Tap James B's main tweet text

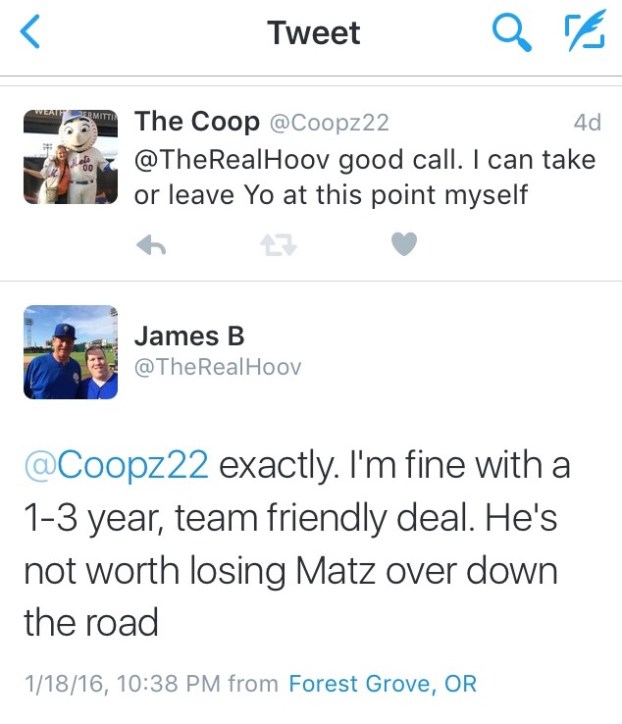click(x=297, y=543)
